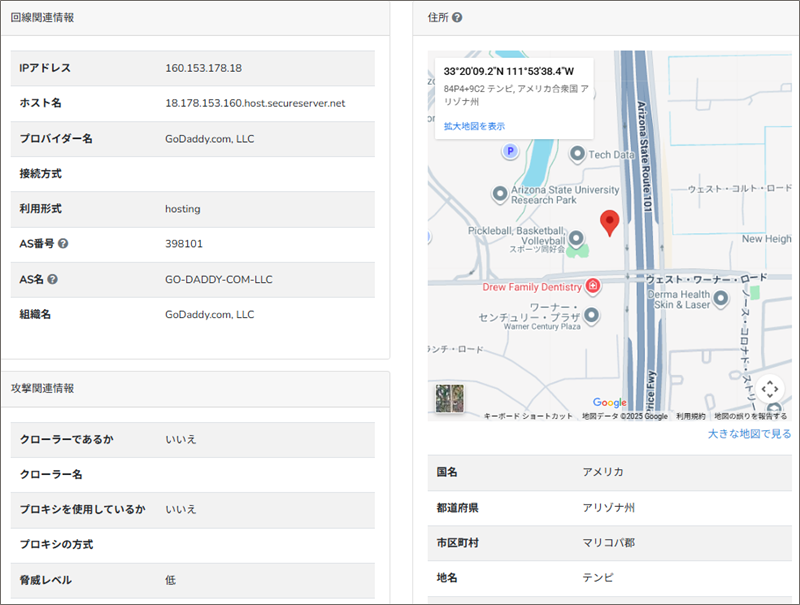800x605 pixels.
Task: Click the parking P icon on map
Action: click(510, 151)
